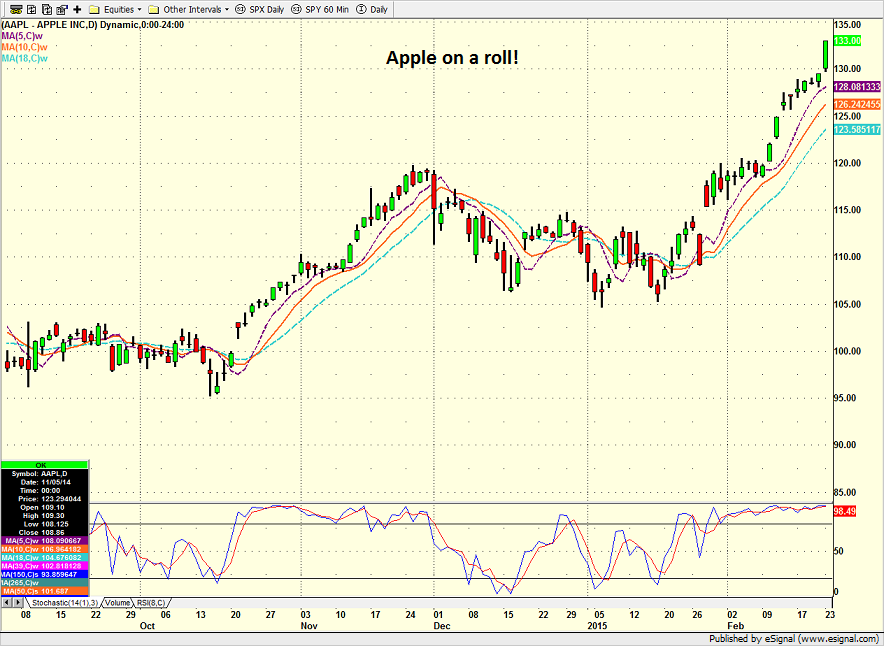This screenshot has width=884, height=646.
Task: Select the orange MA(10,C)w legend label
Action: [24, 47]
